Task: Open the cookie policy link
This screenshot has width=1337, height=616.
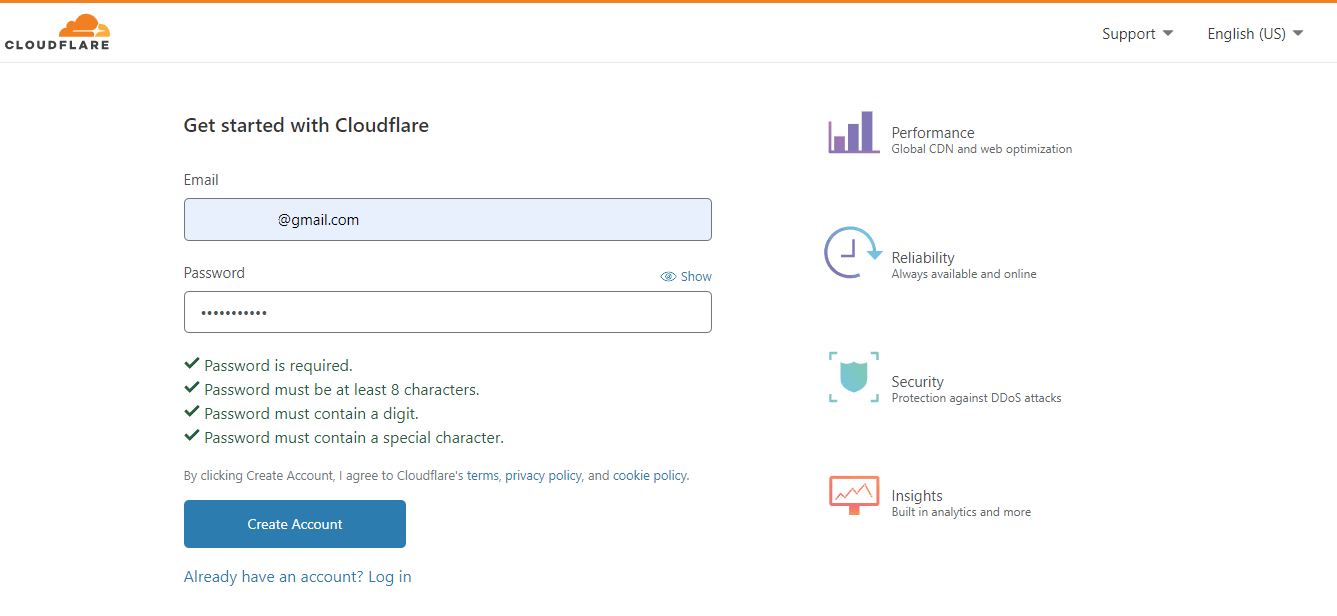Action: click(649, 476)
